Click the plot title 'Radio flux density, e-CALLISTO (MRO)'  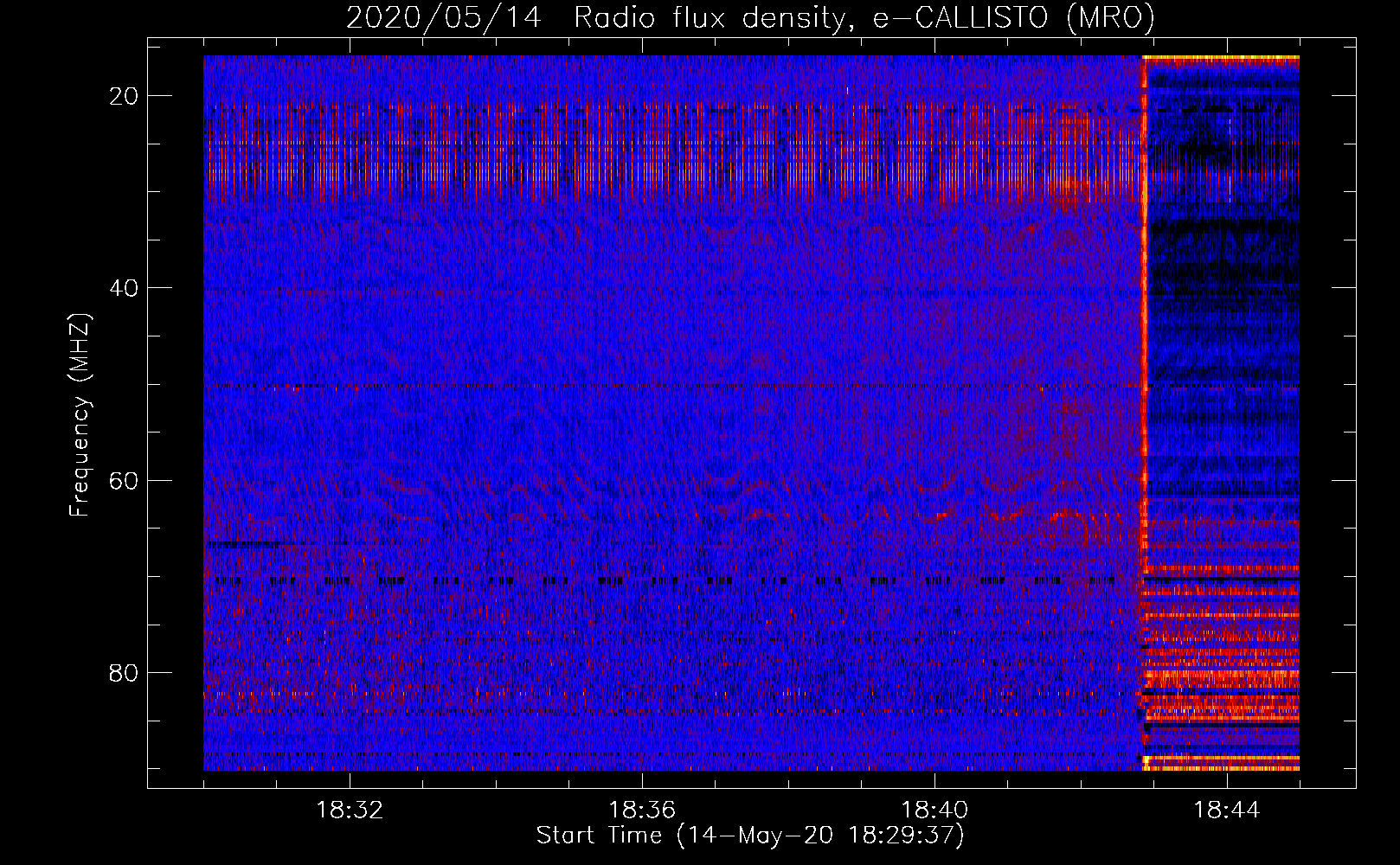(x=864, y=17)
